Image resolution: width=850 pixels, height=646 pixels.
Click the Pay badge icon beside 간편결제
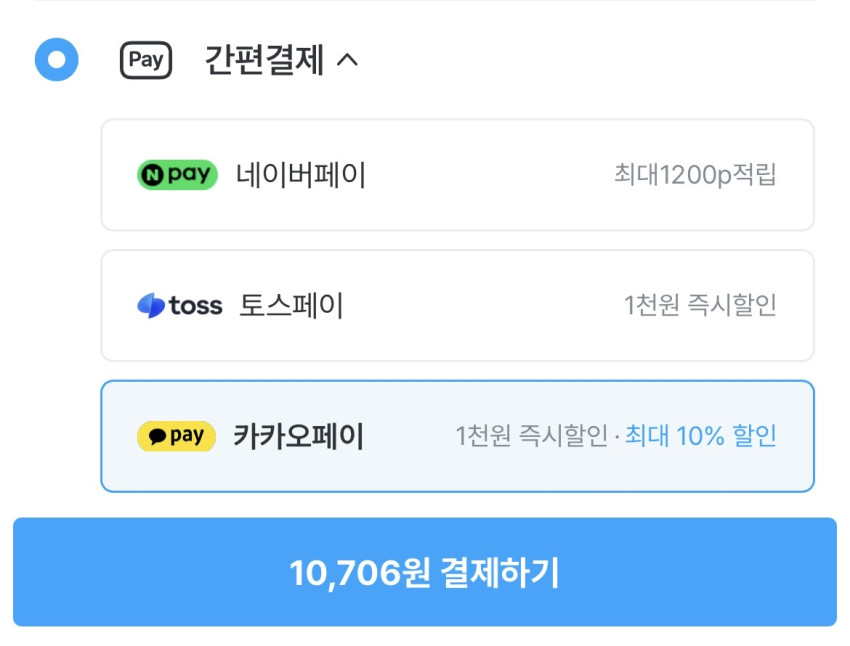(x=146, y=60)
